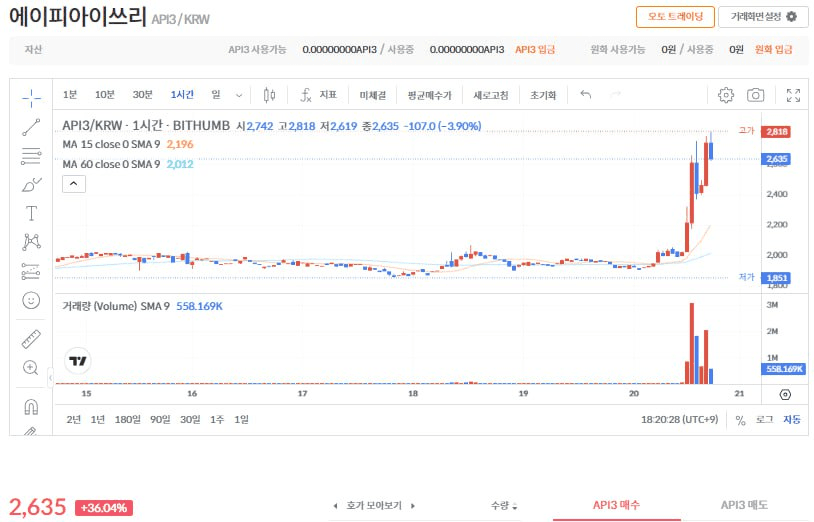Open time axis settings icon
Image resolution: width=814 pixels, height=522 pixels.
(x=785, y=395)
